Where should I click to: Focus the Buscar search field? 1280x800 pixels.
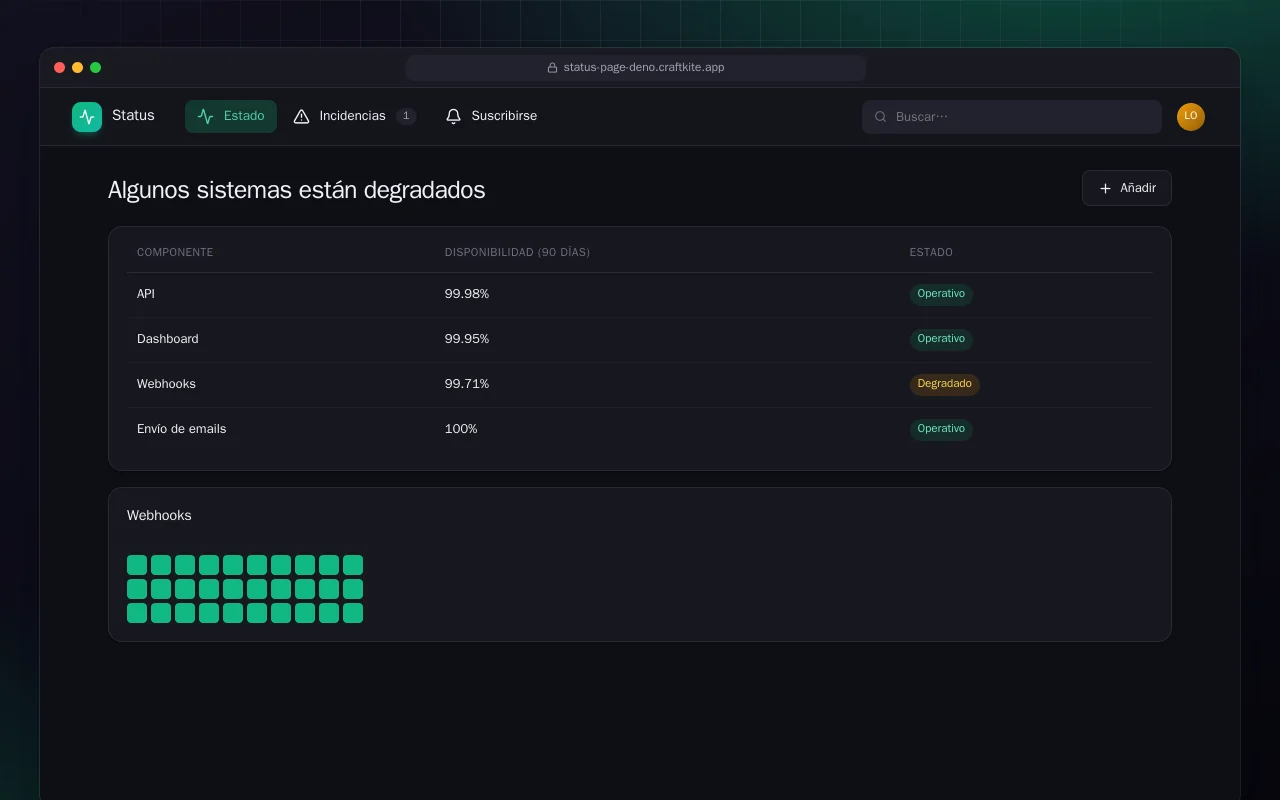(1012, 117)
